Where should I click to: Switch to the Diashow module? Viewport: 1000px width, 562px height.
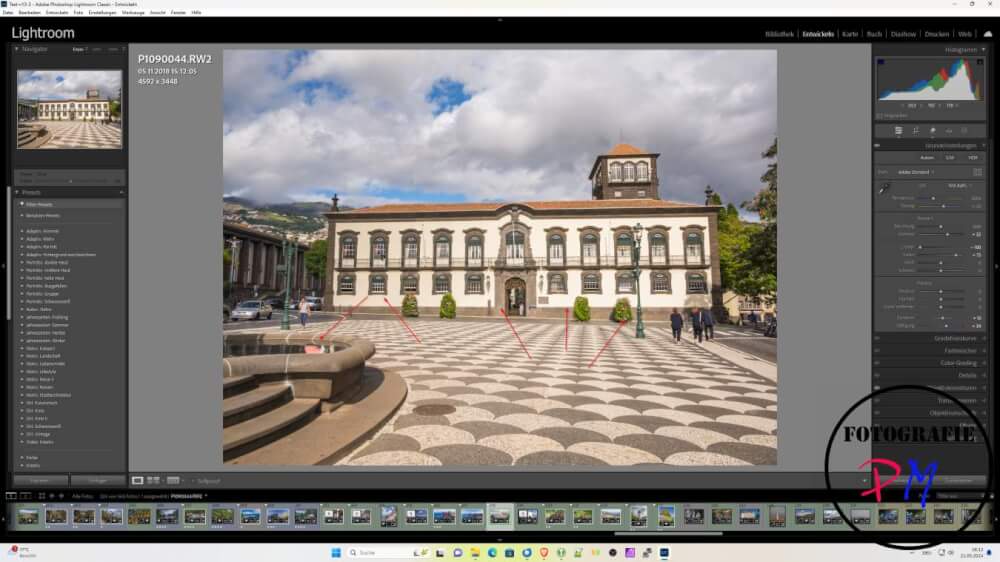pyautogui.click(x=903, y=34)
